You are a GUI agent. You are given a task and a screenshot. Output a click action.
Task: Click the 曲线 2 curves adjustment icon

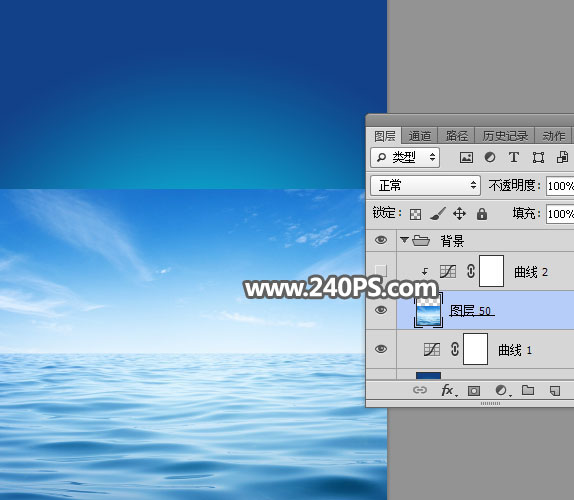point(448,271)
